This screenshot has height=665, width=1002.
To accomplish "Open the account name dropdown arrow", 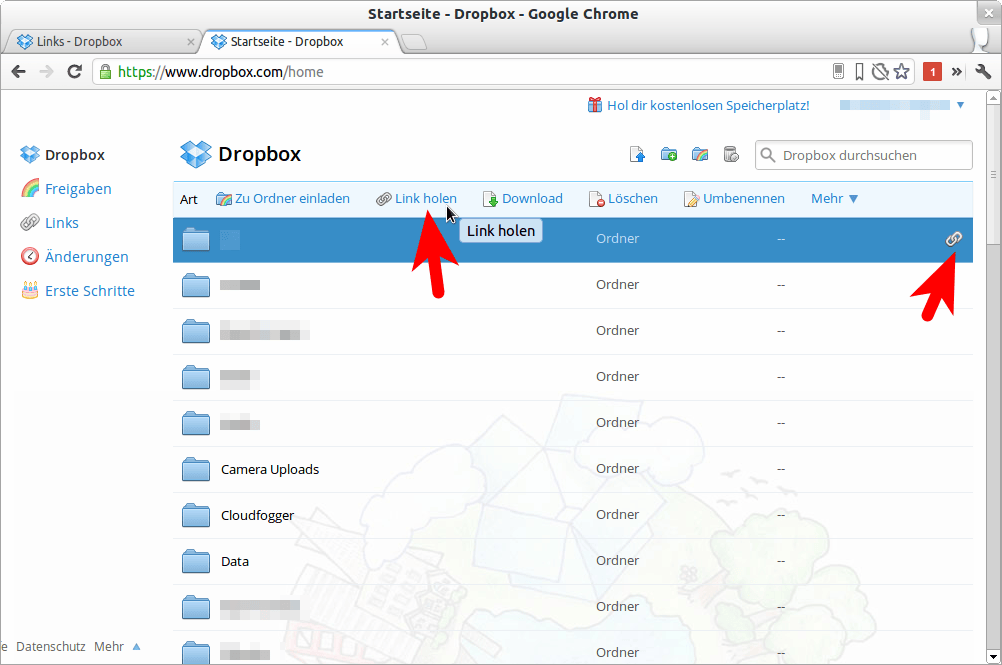I will click(x=960, y=105).
